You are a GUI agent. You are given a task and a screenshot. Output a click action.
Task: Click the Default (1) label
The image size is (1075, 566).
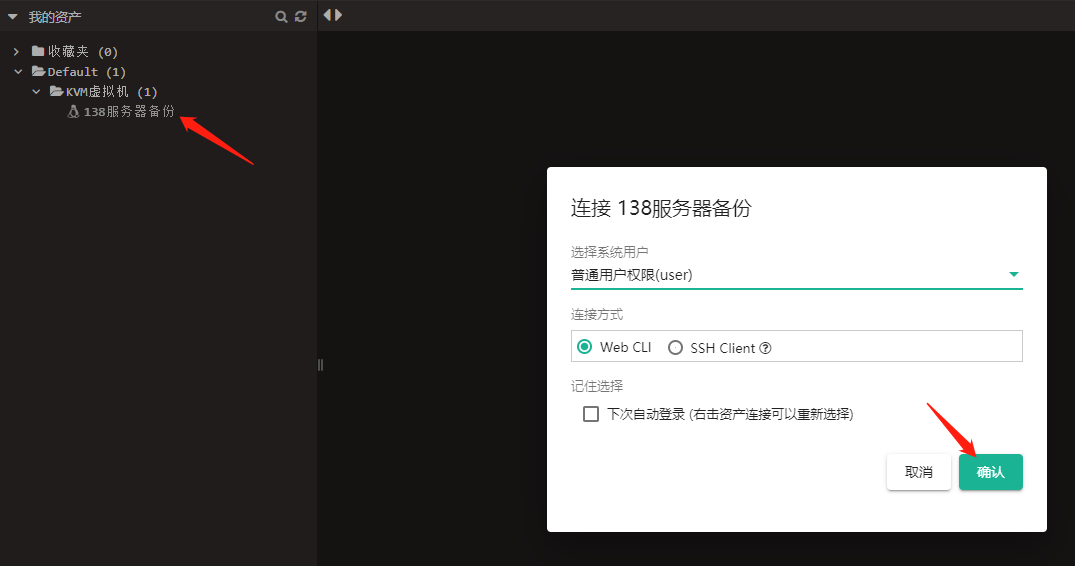[x=86, y=71]
